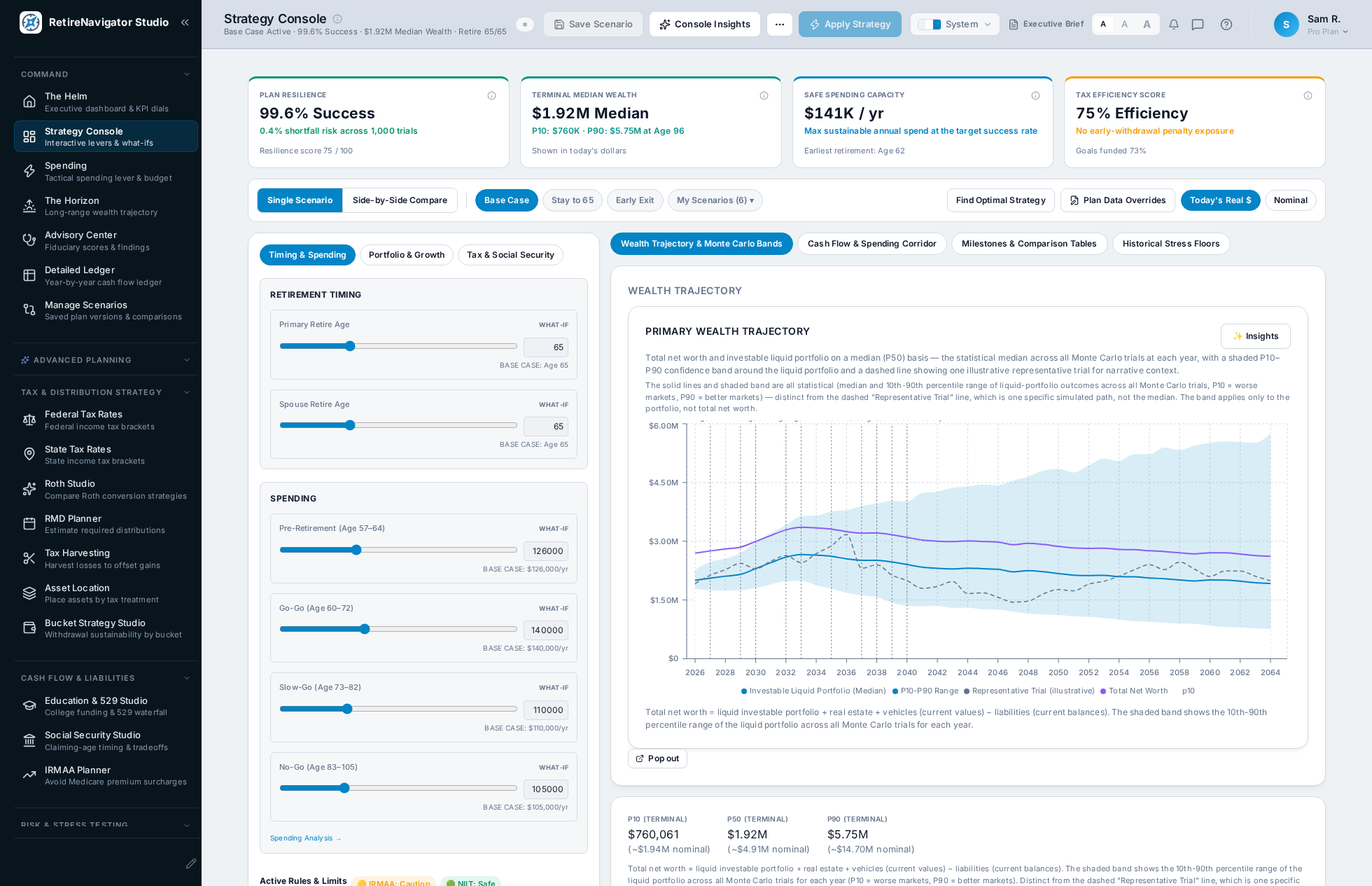
Task: Click the info icon next to Strategy Console title
Action: (x=337, y=19)
